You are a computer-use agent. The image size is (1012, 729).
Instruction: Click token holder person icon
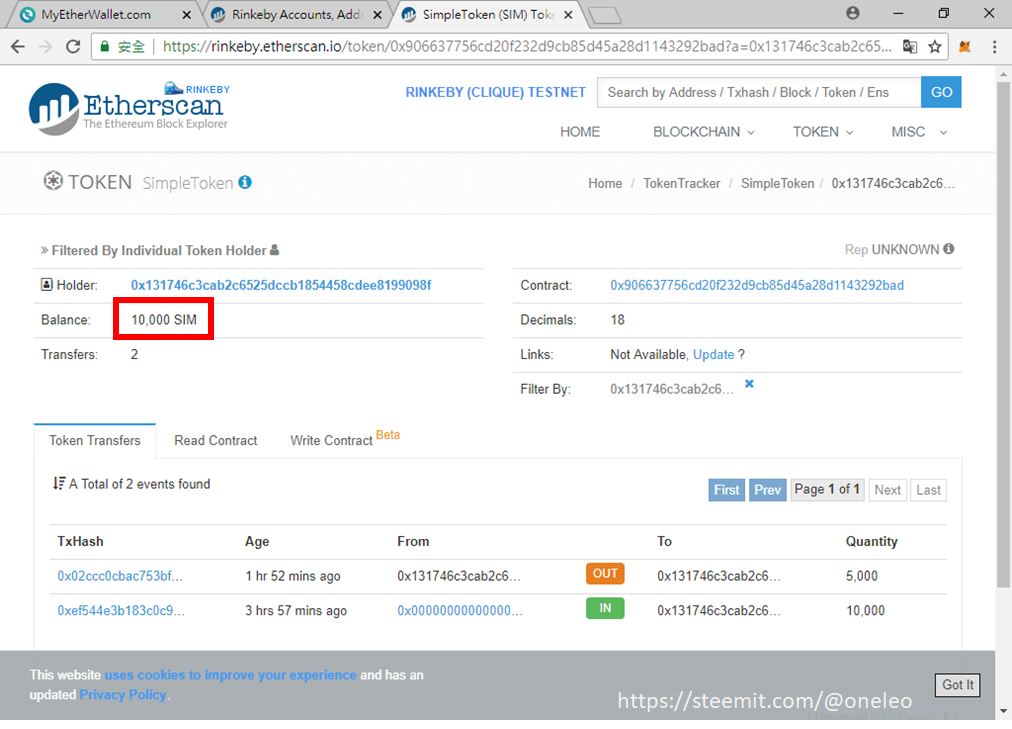[x=274, y=250]
